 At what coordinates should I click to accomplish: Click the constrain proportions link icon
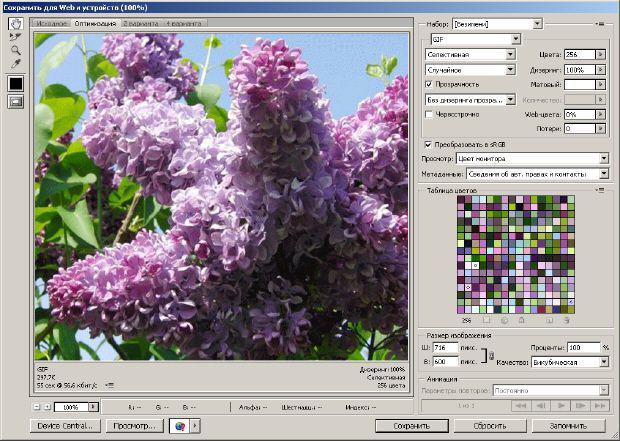pos(491,355)
